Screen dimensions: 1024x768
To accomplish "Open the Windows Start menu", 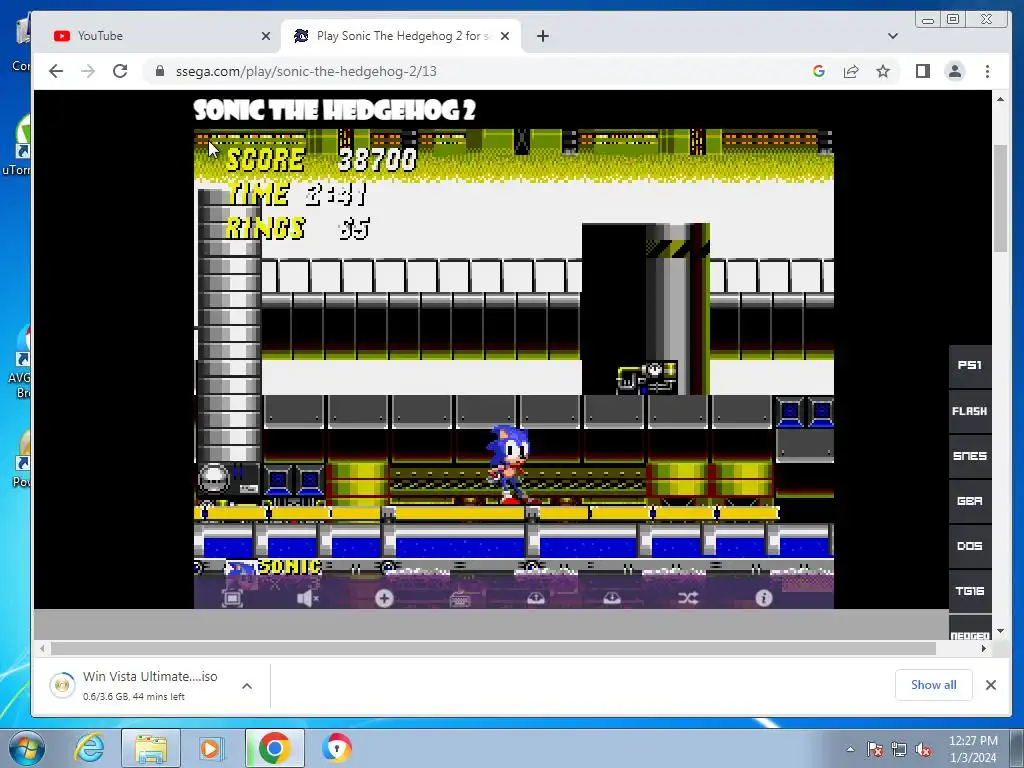I will 27,748.
